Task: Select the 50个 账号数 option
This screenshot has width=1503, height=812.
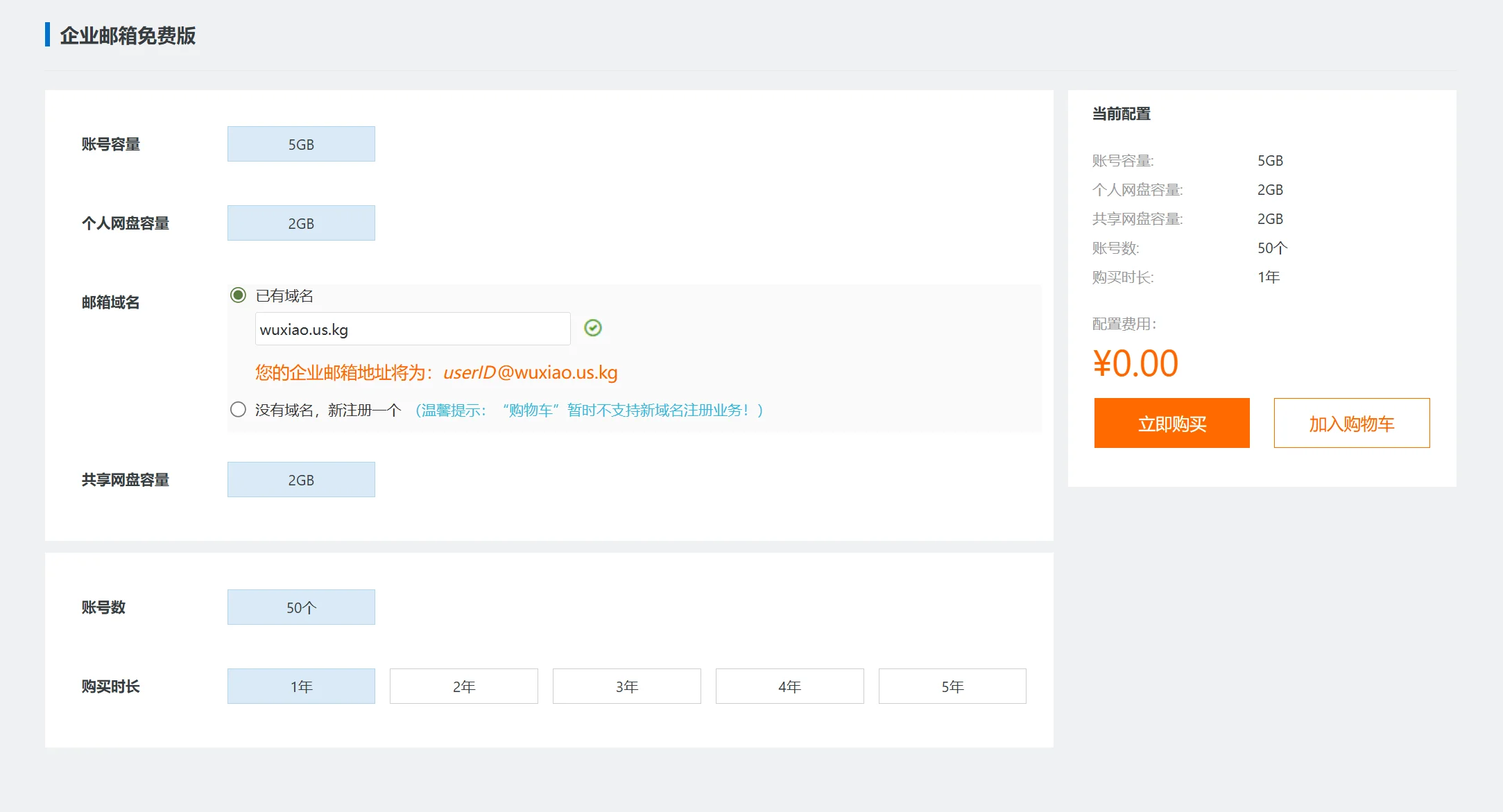Action: click(x=301, y=607)
